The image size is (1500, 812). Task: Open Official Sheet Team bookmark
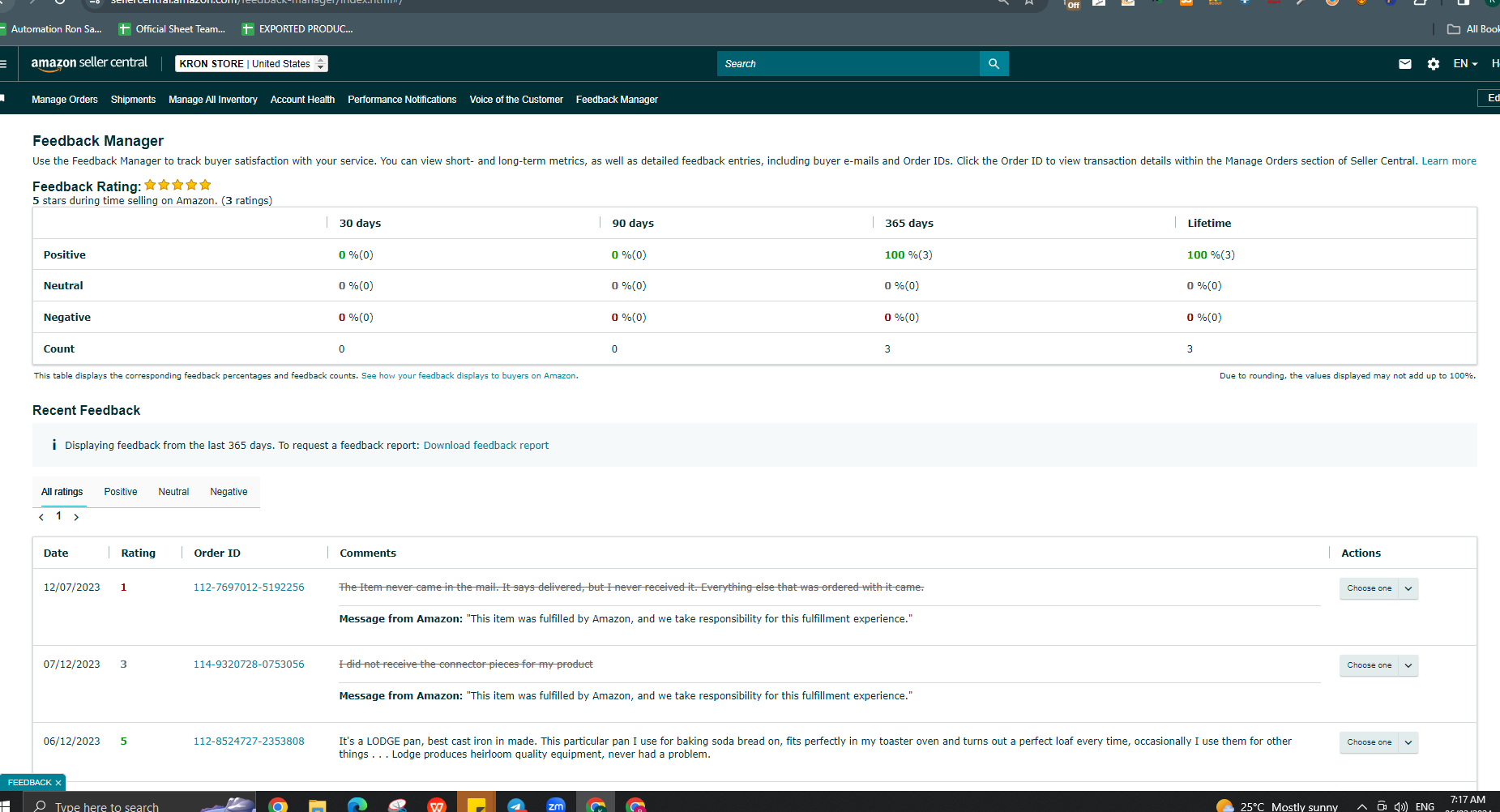(x=172, y=29)
